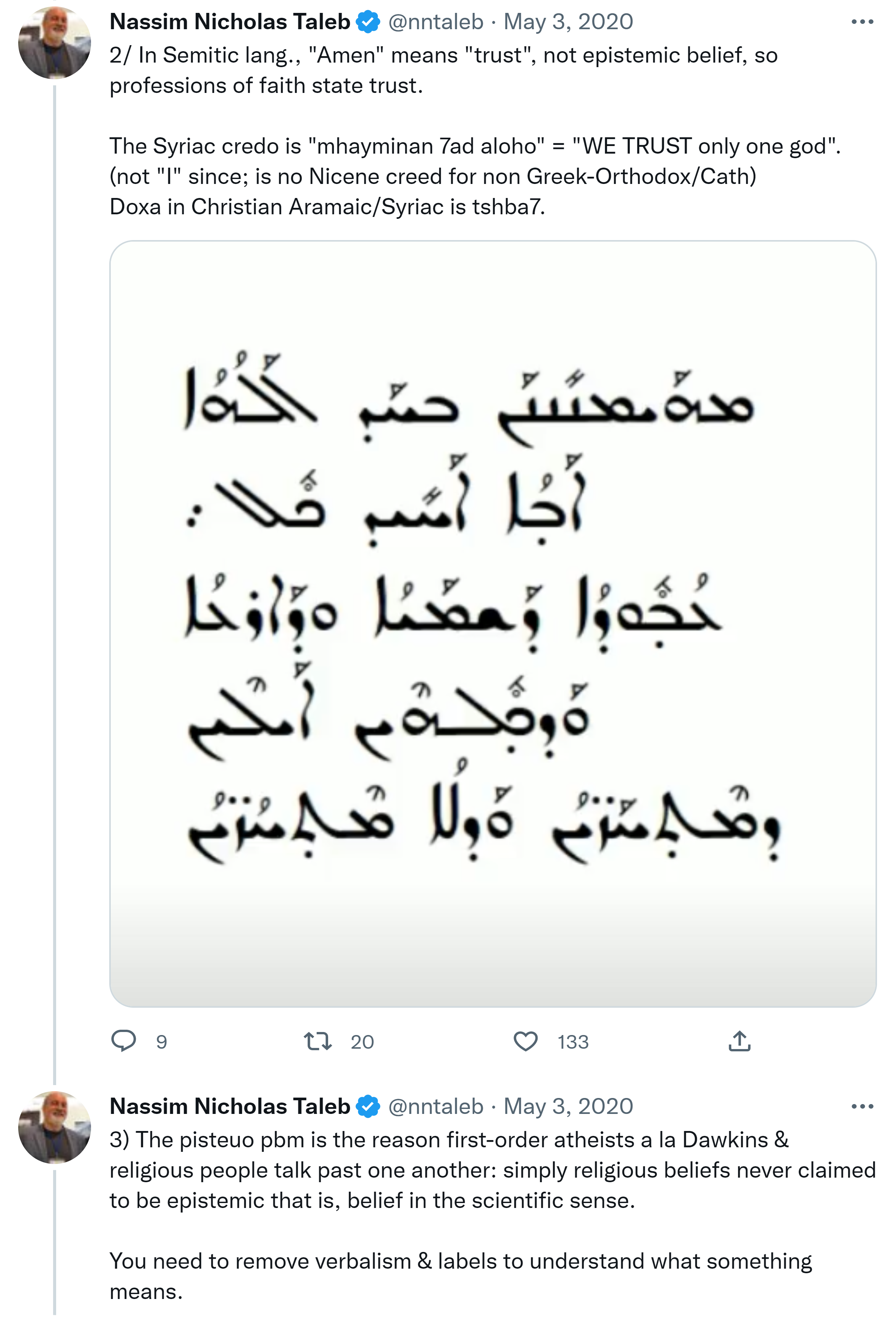This screenshot has height=1321, width=896.
Task: Retweet the Syriac credo tweet
Action: point(317,1041)
